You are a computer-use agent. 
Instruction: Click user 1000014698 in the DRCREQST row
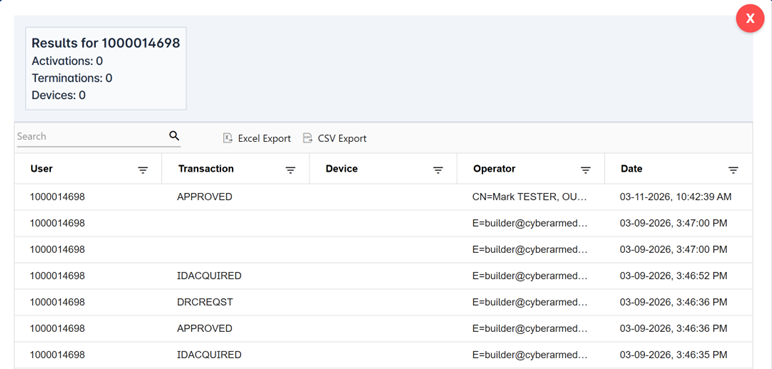point(57,302)
